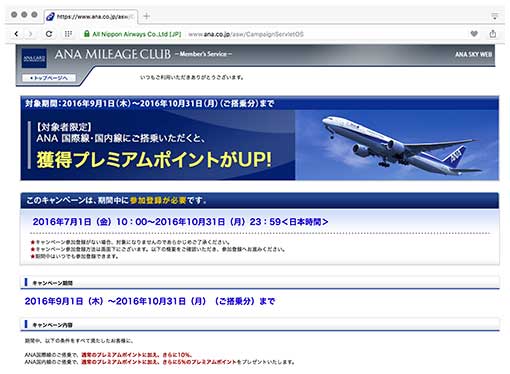Open the speed dial grid icon
Image resolution: width=510 pixels, height=374 pixels.
click(68, 34)
